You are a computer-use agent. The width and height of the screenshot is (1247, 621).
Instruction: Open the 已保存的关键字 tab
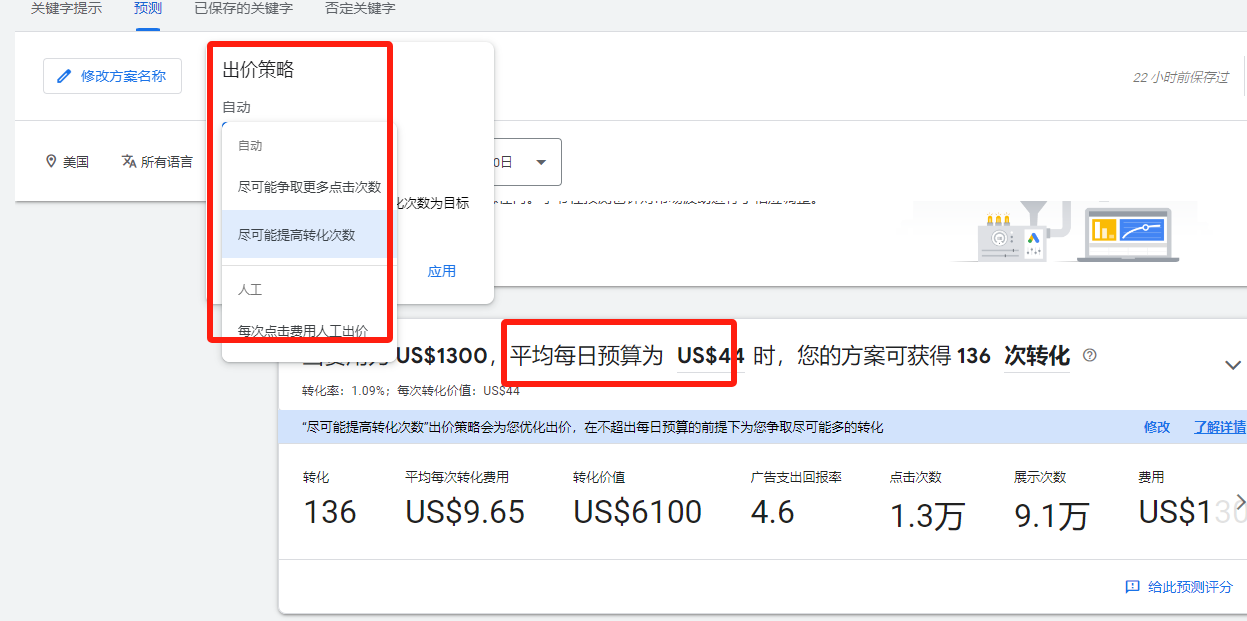[x=243, y=8]
